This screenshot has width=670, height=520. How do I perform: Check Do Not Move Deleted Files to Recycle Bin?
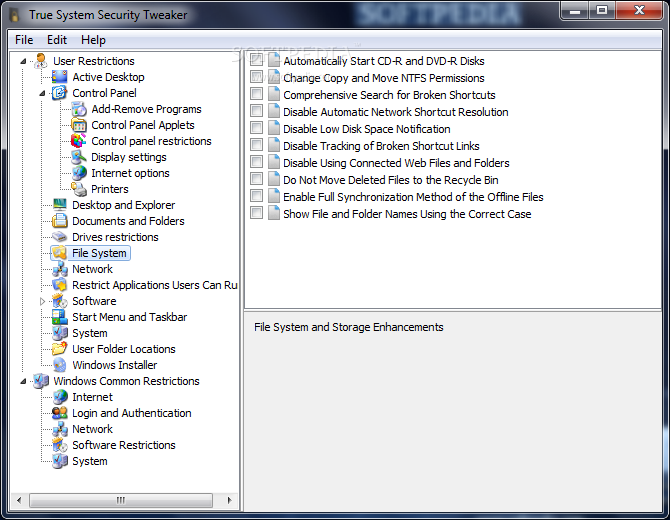[x=256, y=179]
